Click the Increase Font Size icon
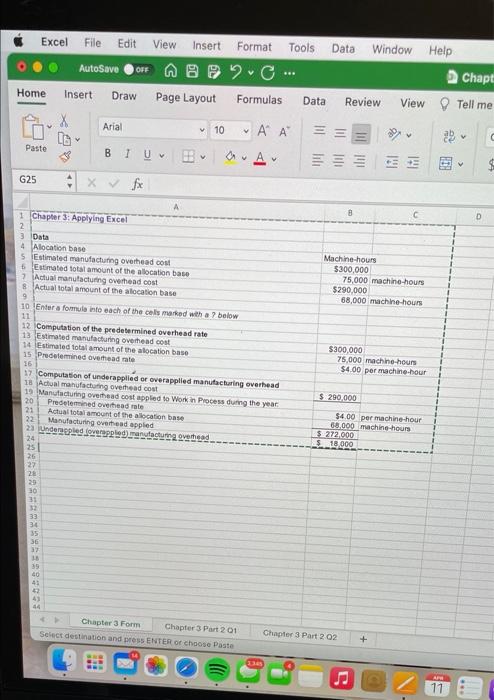Screen dimensions: 494x700 click(263, 131)
